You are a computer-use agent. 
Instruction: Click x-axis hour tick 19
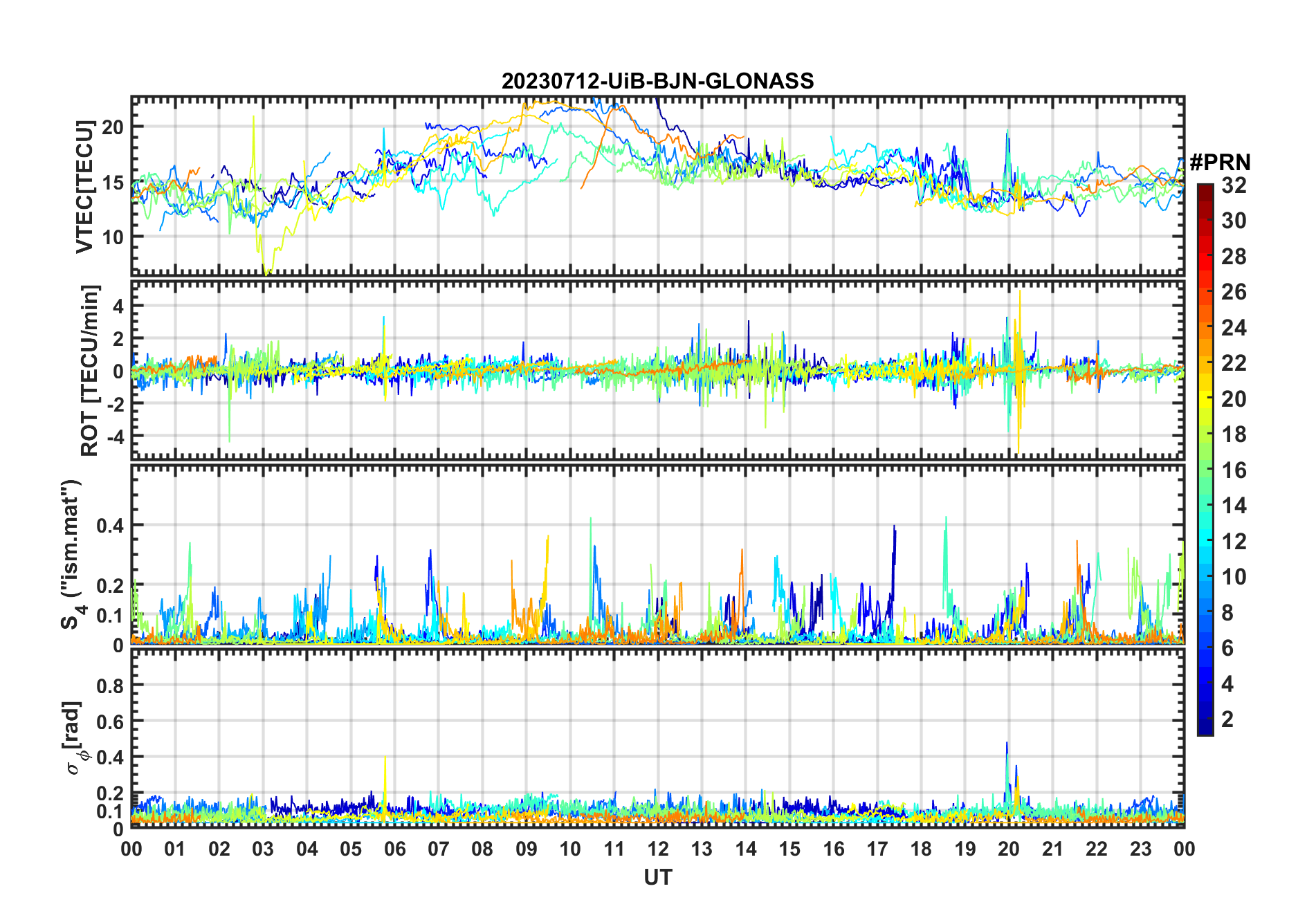[x=965, y=849]
